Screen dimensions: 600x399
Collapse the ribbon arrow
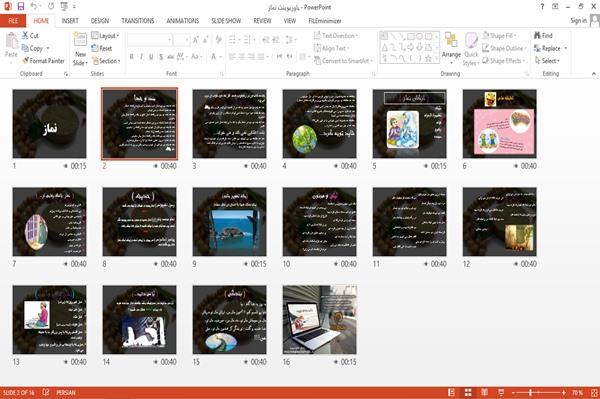593,73
